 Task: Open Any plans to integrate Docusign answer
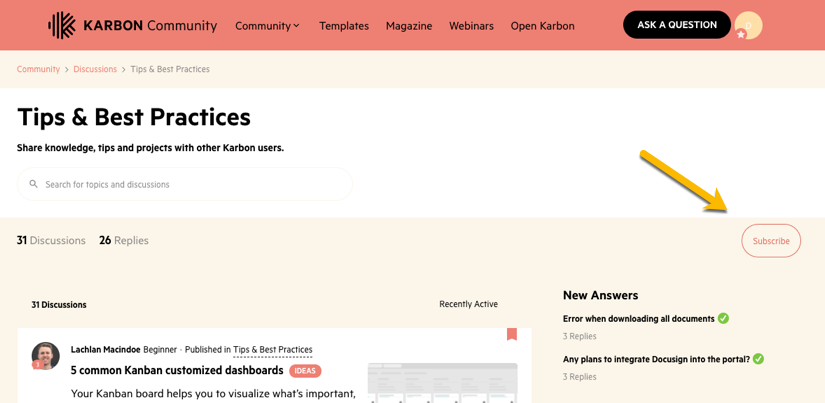tap(656, 359)
